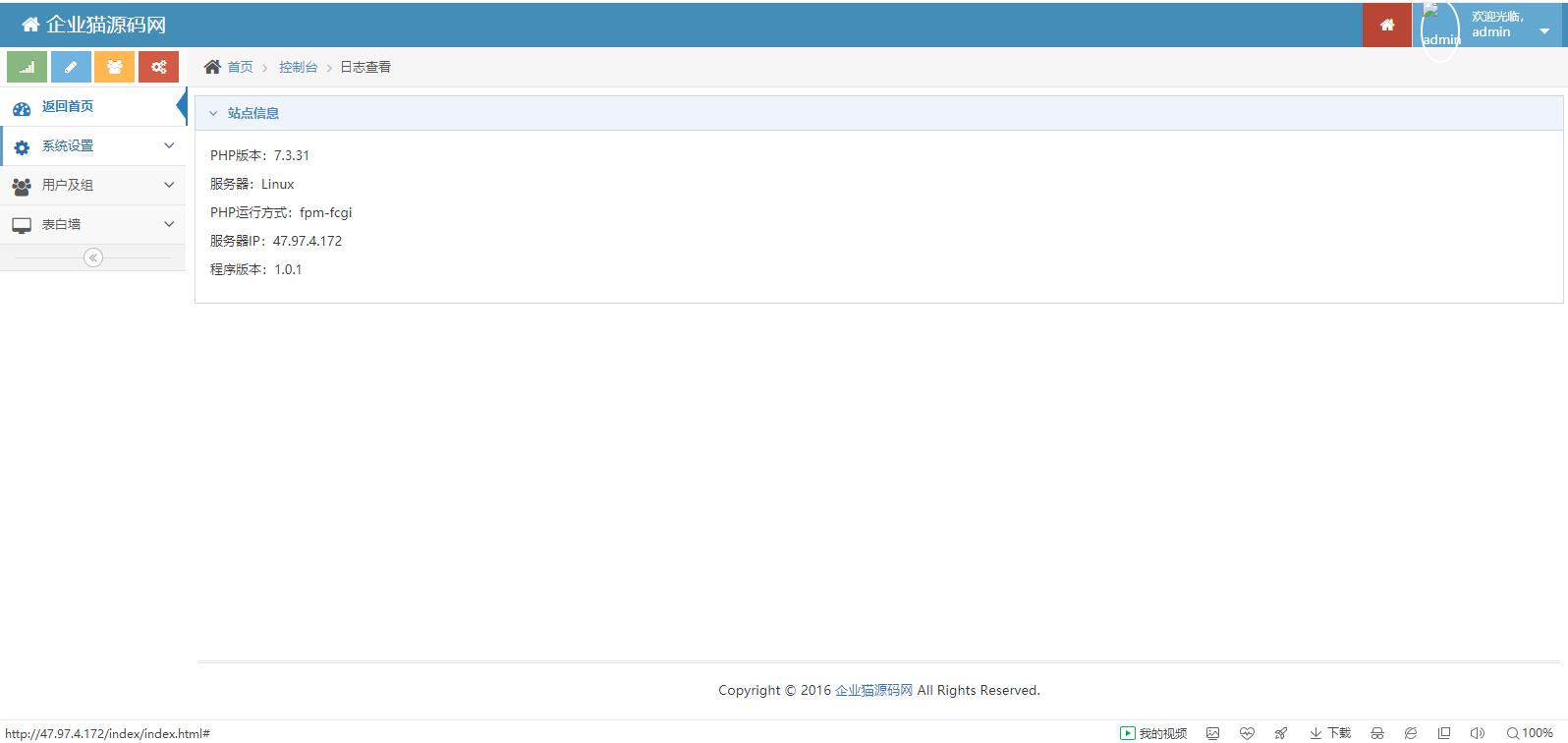This screenshot has height=743, width=1568.
Task: Select the 返回首页 sidebar label
Action: pyautogui.click(x=68, y=106)
